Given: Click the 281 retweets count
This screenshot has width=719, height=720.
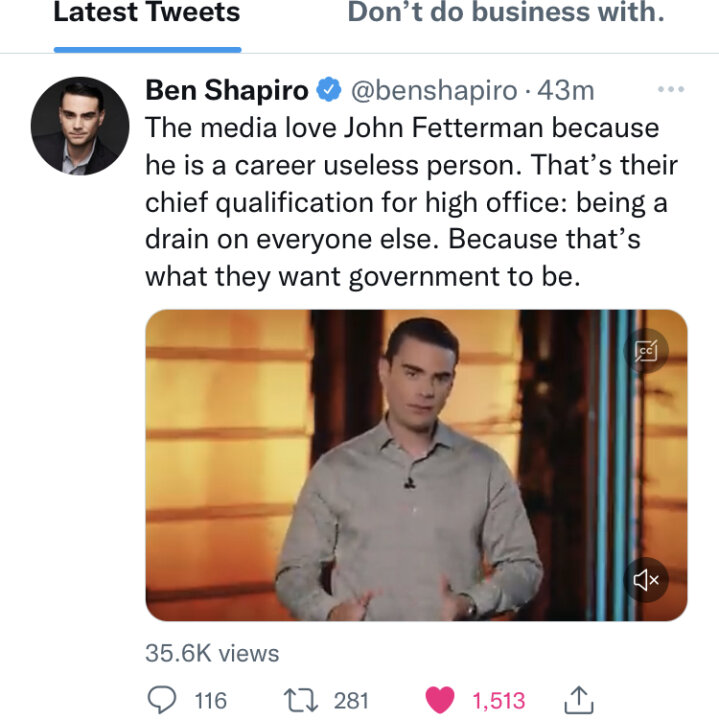Looking at the screenshot, I should point(351,701).
